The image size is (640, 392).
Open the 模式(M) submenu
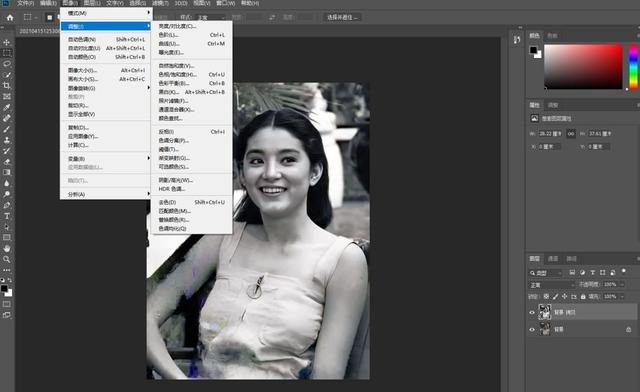(x=106, y=13)
